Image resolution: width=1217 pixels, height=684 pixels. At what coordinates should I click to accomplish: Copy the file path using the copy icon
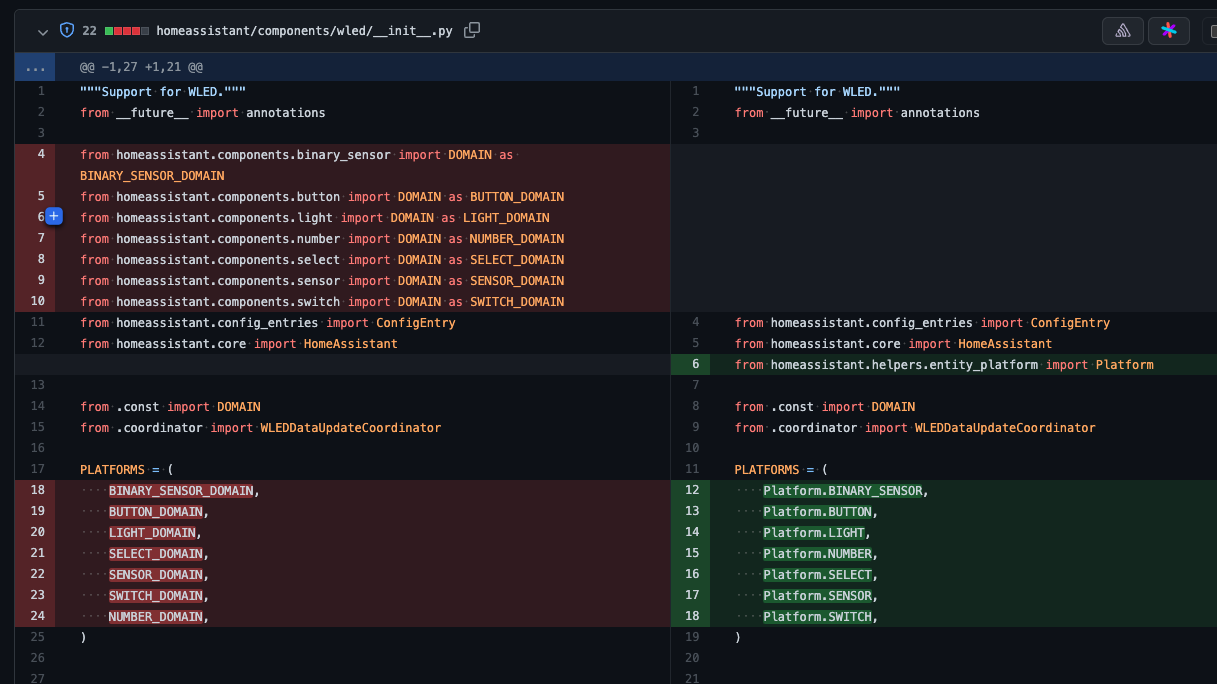click(471, 31)
